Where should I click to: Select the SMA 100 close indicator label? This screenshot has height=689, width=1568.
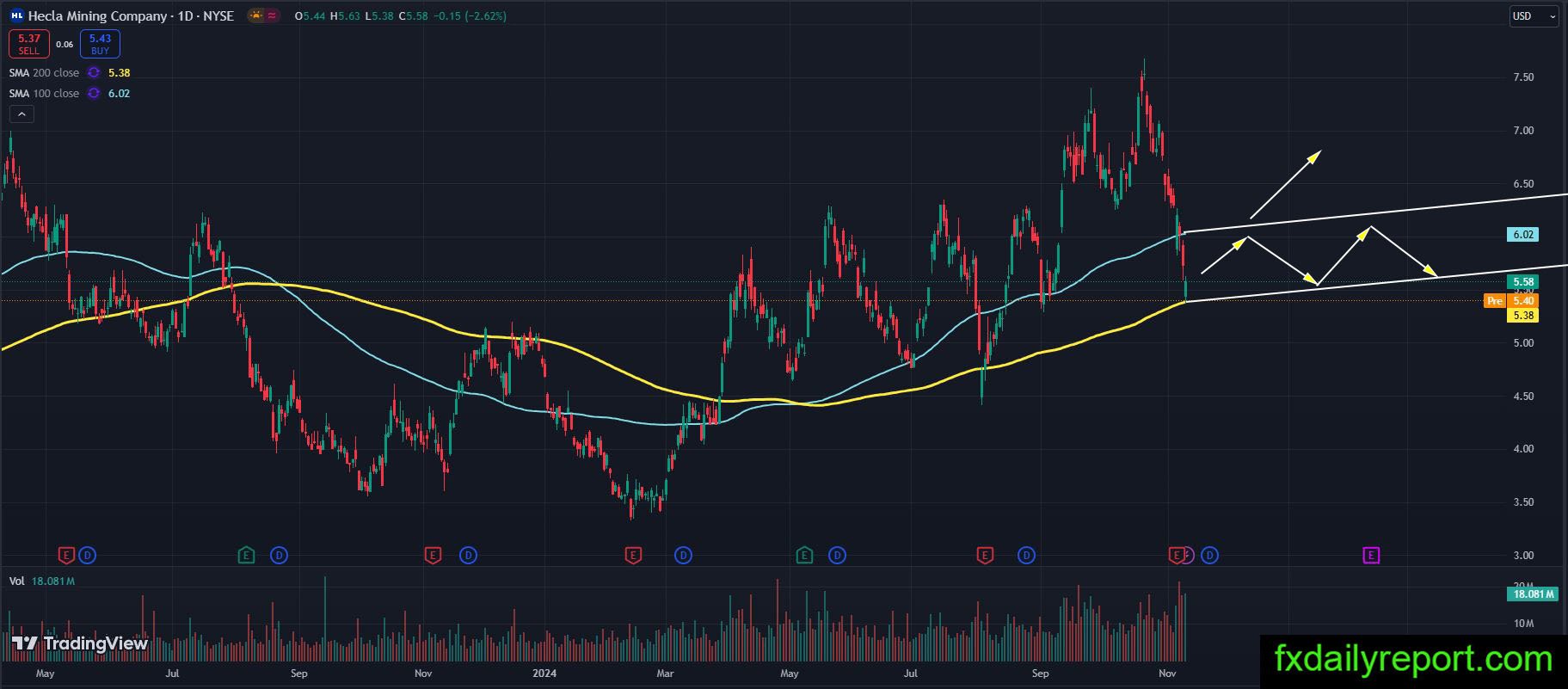point(44,94)
